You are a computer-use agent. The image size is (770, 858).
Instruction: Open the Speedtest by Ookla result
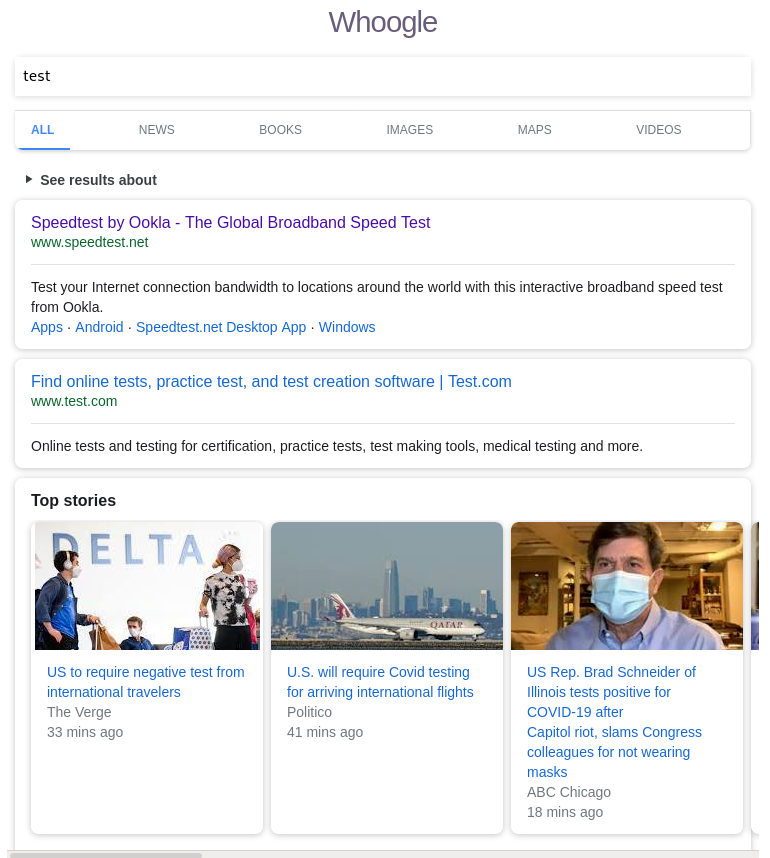tap(230, 222)
